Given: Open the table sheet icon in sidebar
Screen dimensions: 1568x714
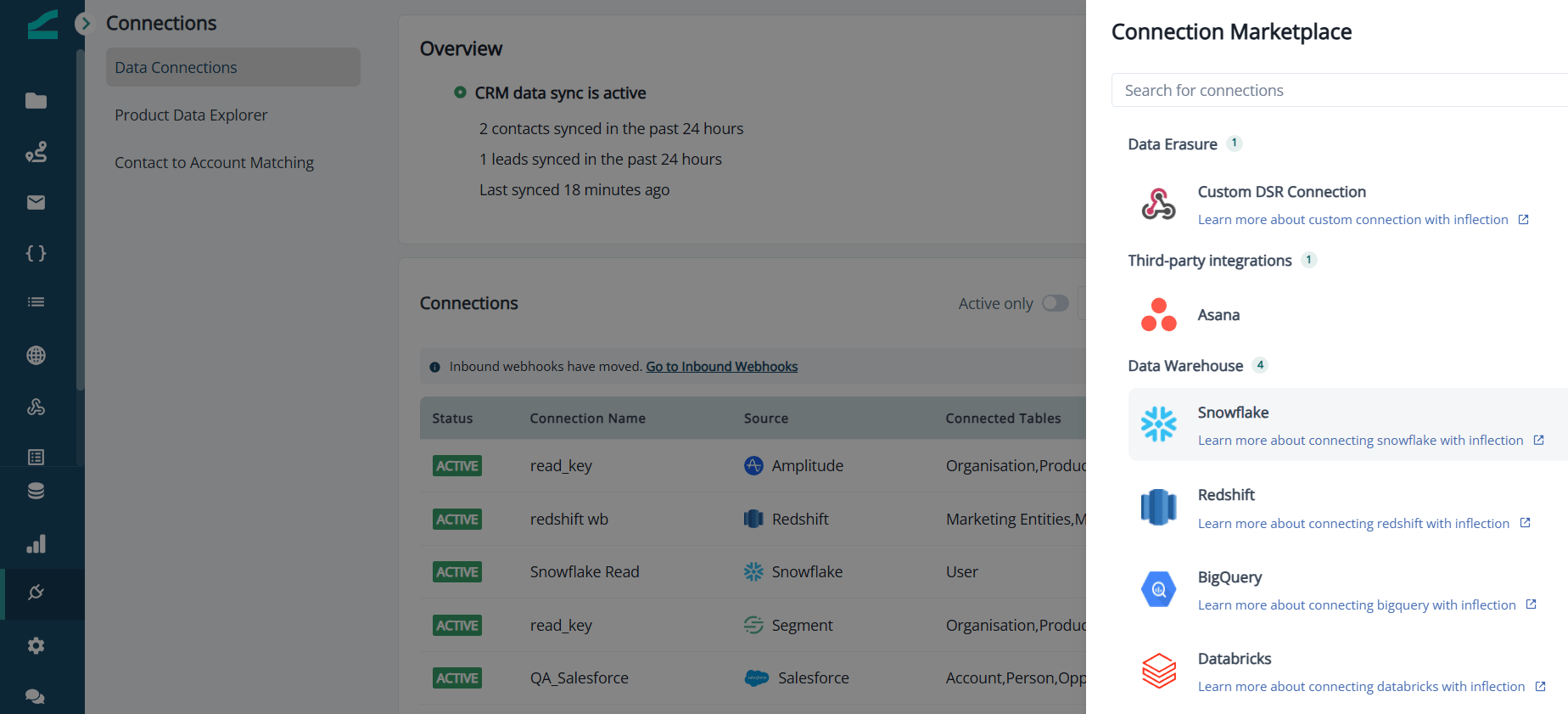Looking at the screenshot, I should pos(36,457).
